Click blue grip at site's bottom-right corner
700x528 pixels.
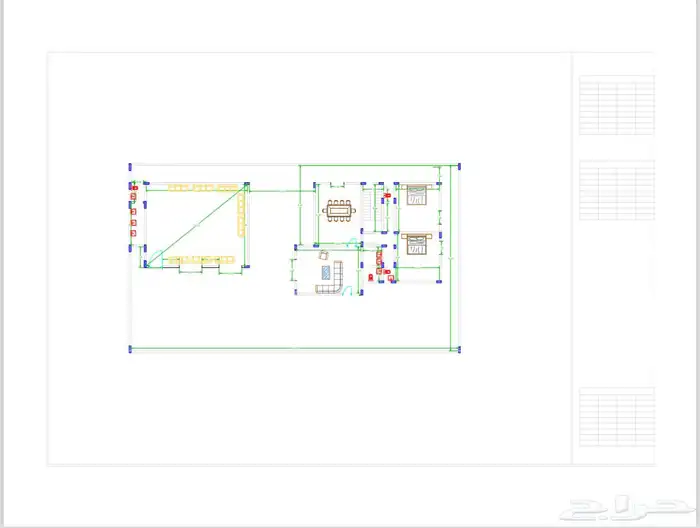[458, 349]
